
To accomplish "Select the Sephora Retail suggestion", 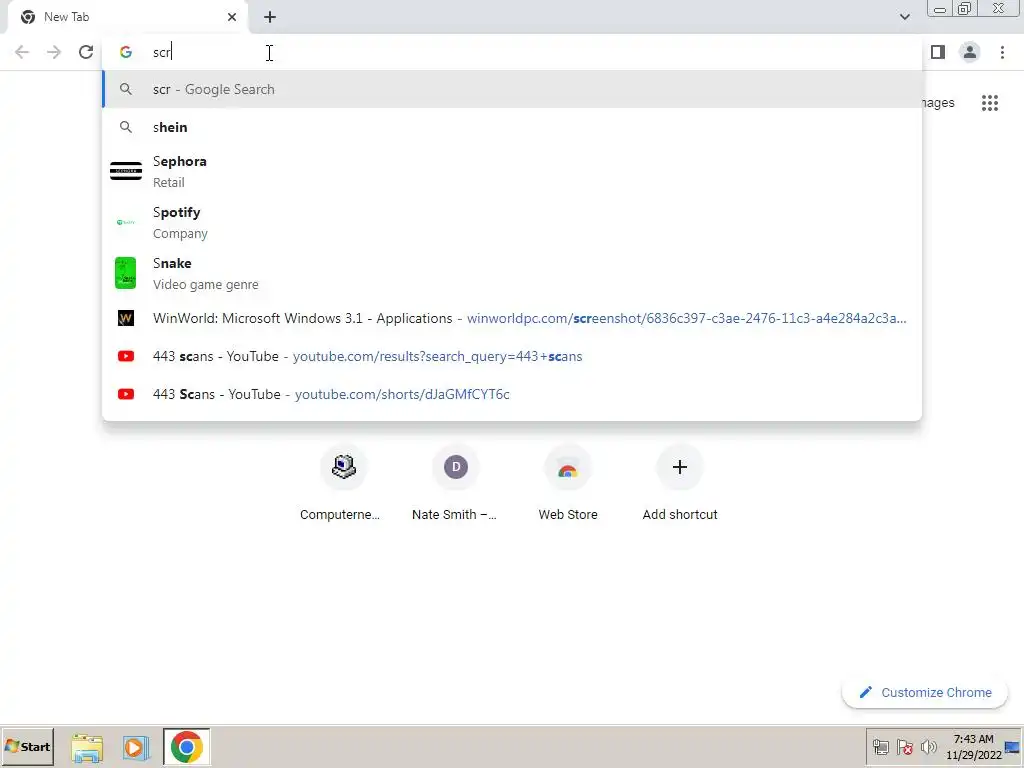I will [512, 171].
